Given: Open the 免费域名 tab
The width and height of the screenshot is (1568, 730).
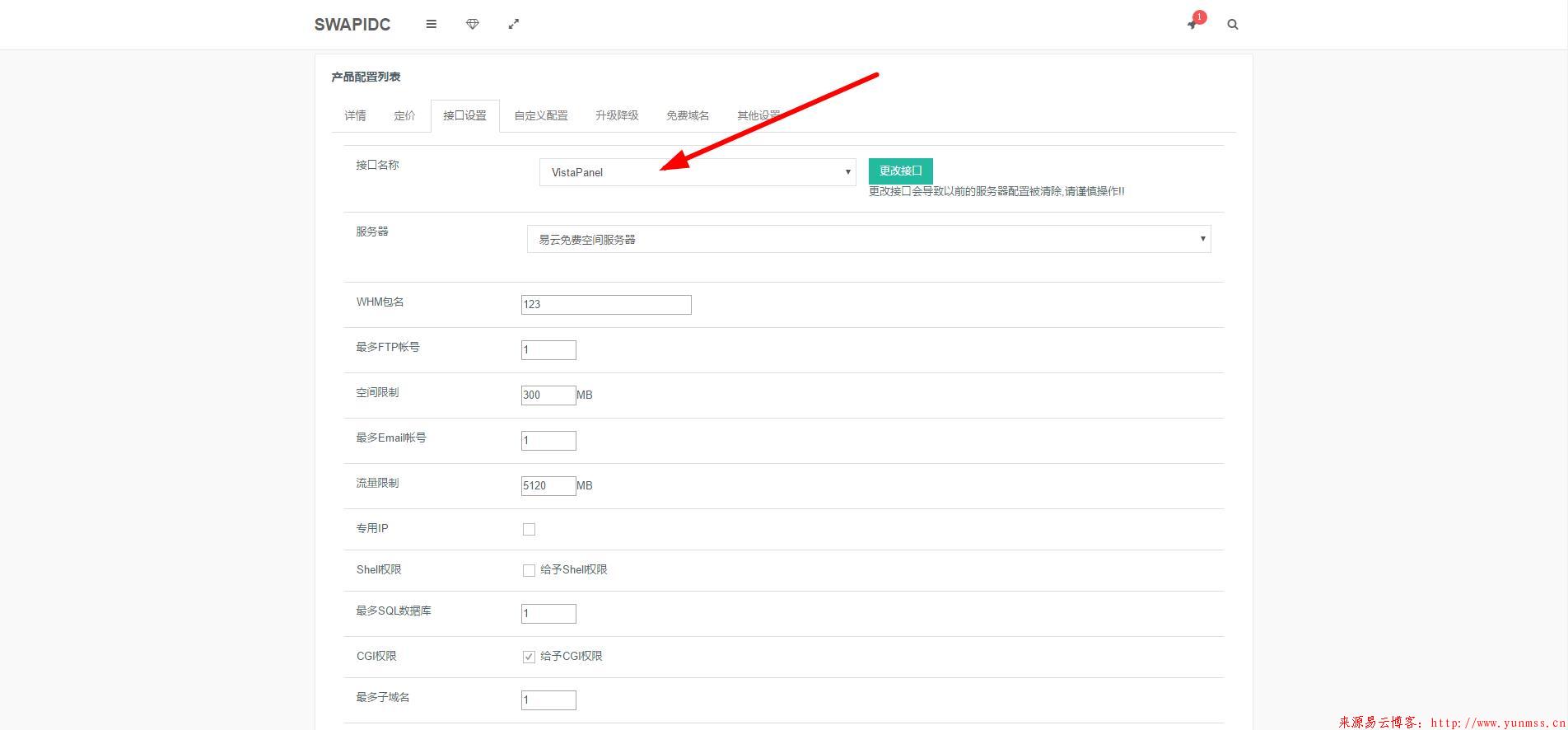Looking at the screenshot, I should tap(688, 115).
